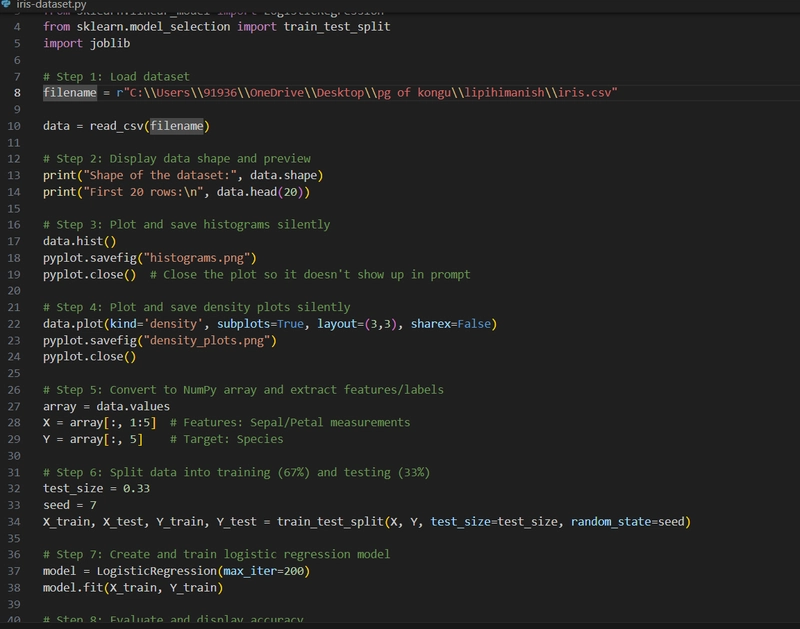
Task: Place cursor on highlighted filename variable on line 8
Action: [x=70, y=93]
